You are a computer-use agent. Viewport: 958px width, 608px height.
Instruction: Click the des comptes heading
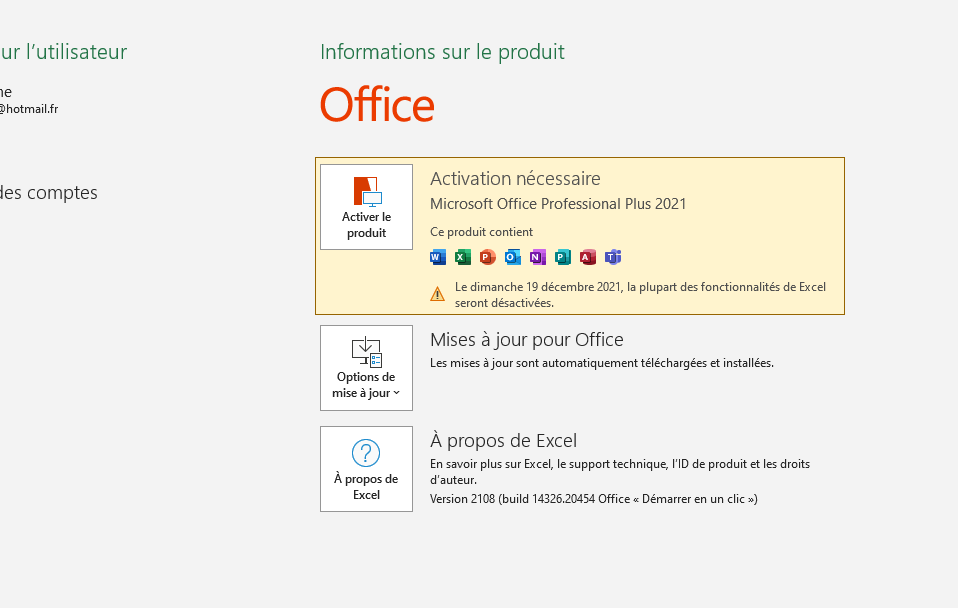(x=49, y=192)
